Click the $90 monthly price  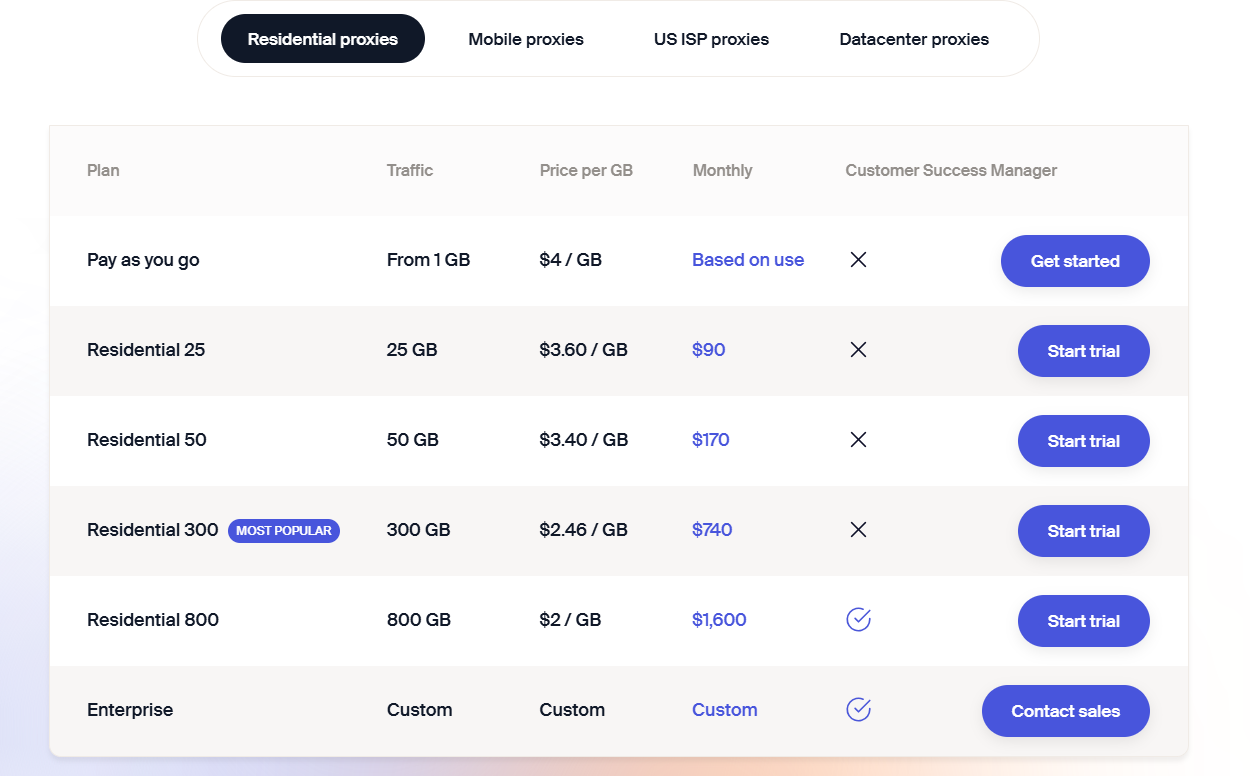709,350
